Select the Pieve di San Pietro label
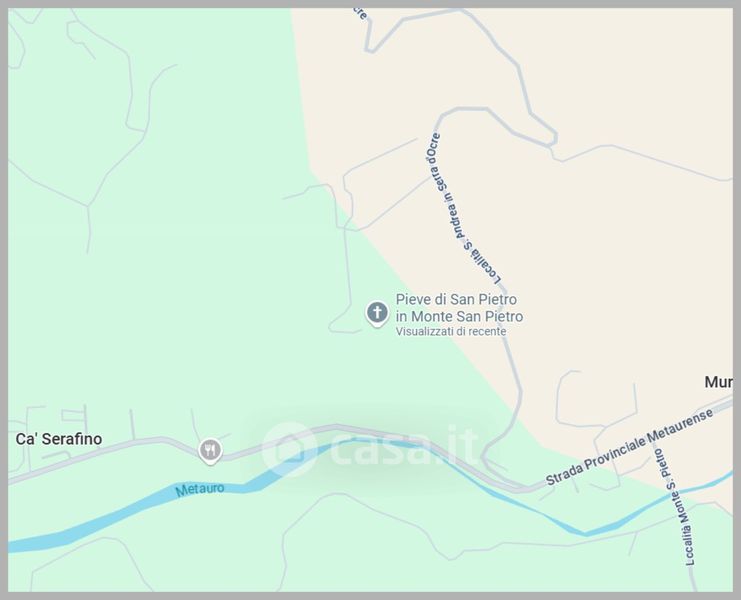The height and width of the screenshot is (600, 741). tap(456, 300)
